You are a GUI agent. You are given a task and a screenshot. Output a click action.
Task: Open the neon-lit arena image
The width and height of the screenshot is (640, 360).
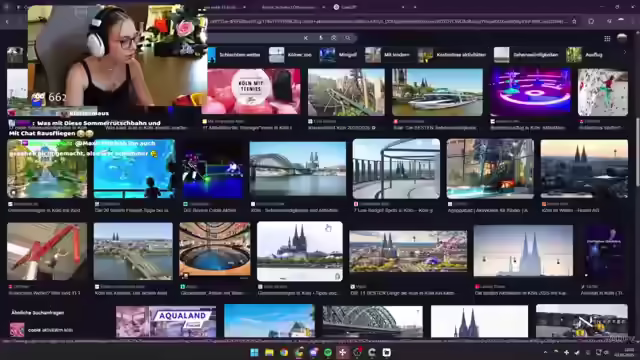pyautogui.click(x=531, y=92)
